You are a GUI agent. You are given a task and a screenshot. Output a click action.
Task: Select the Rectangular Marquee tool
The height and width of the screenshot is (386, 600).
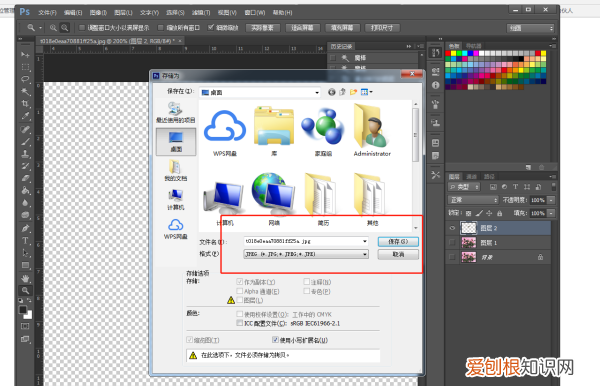tap(25, 67)
